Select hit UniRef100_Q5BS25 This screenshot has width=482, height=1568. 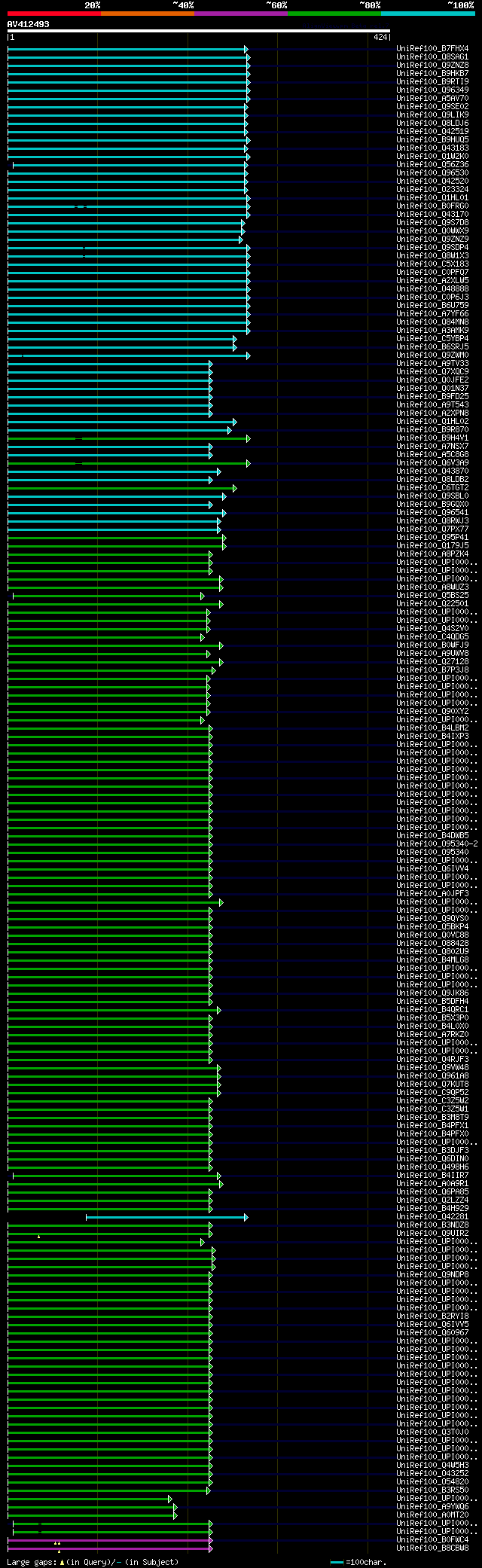click(432, 595)
